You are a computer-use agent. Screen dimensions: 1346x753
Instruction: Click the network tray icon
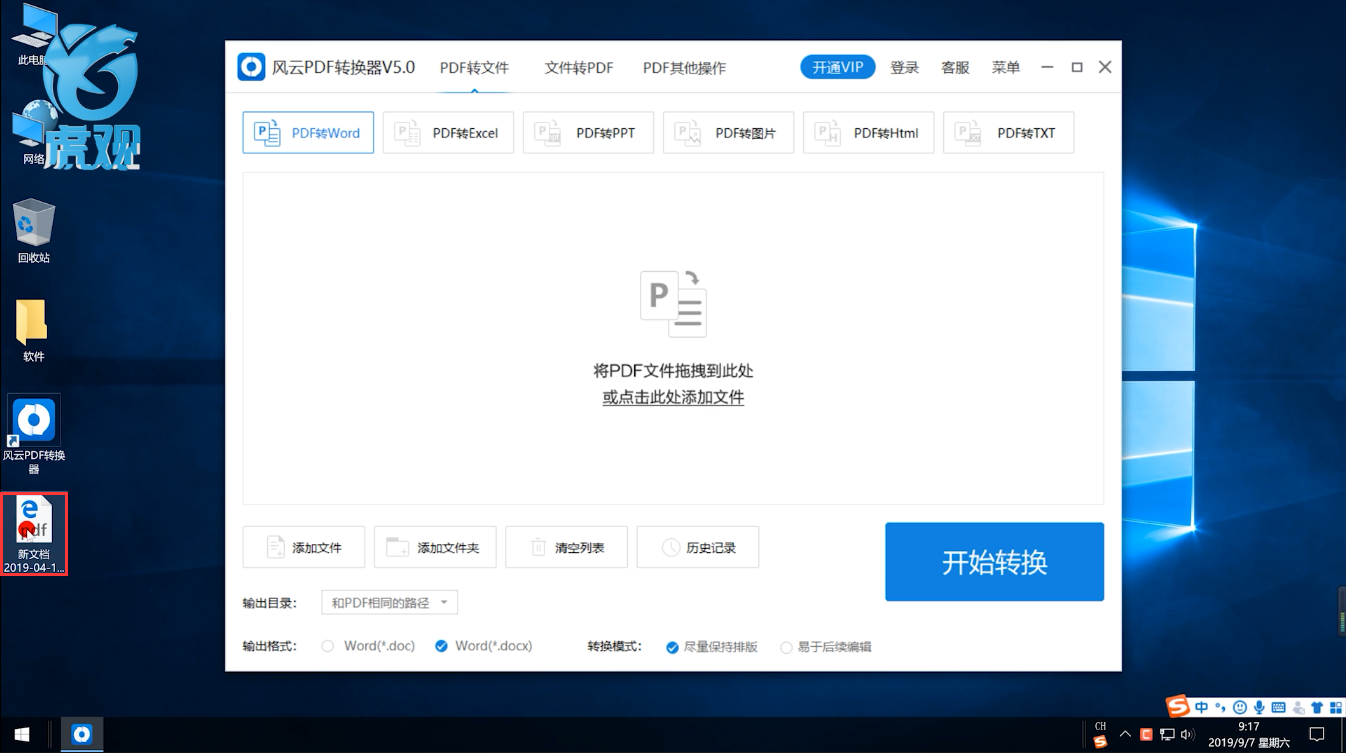(1167, 735)
